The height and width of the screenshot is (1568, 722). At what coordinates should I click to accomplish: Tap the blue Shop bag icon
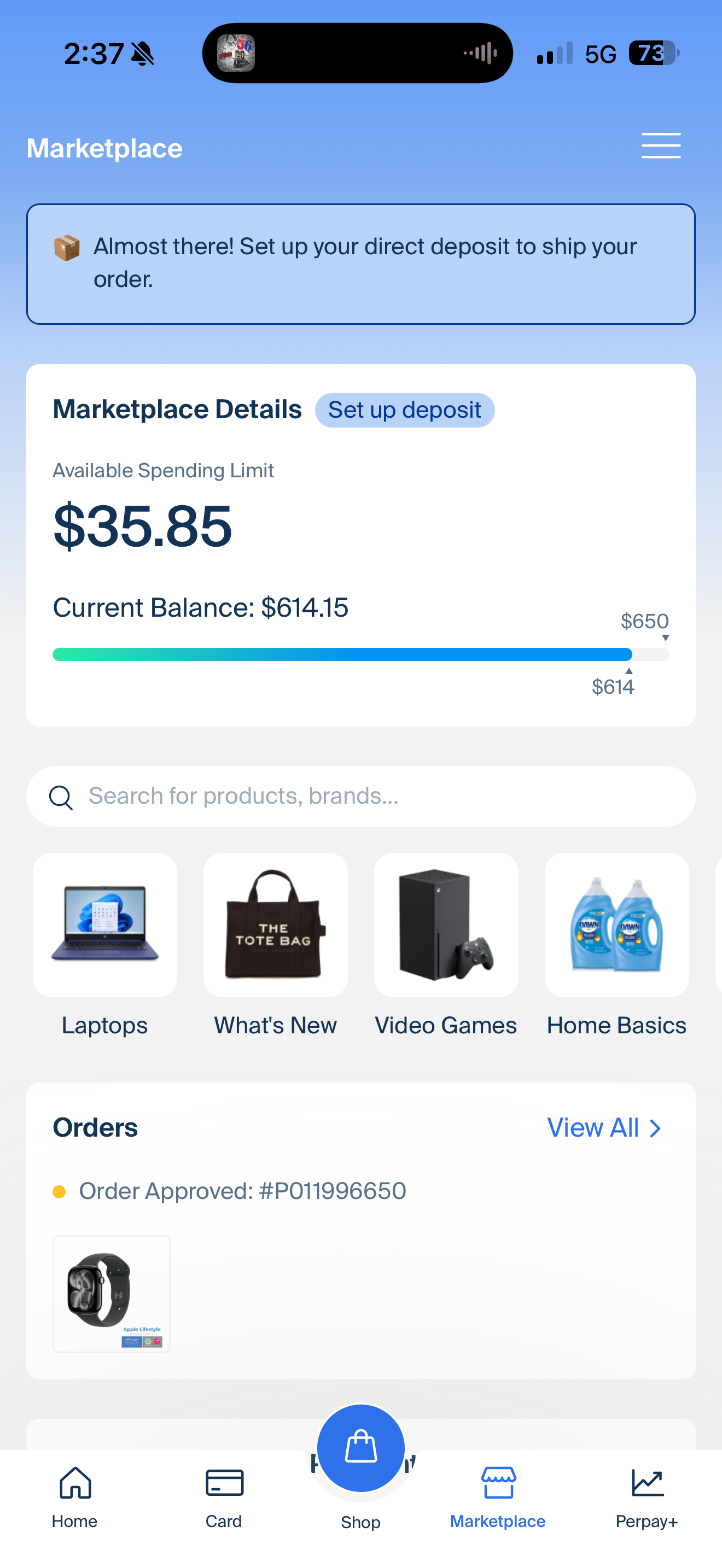pos(361,1447)
